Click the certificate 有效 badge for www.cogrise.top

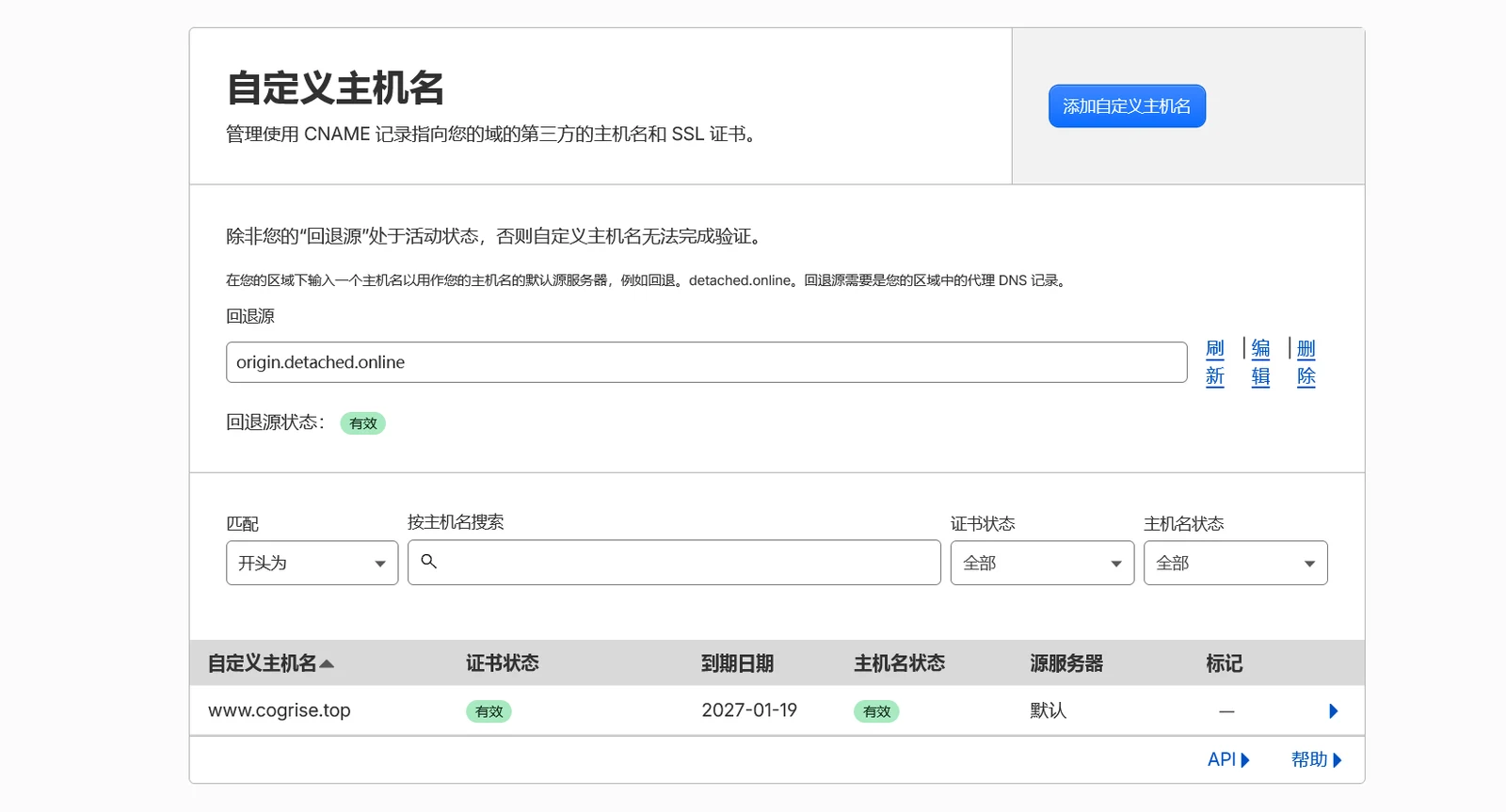click(489, 711)
